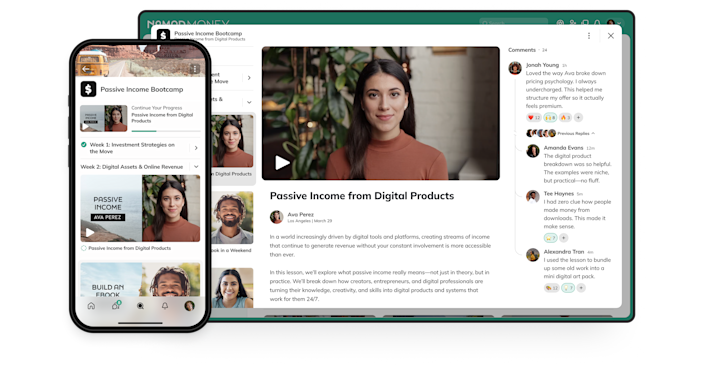The width and height of the screenshot is (720, 365).
Task: Click the lesson title Passive Income from Digital Products
Action: pos(362,196)
